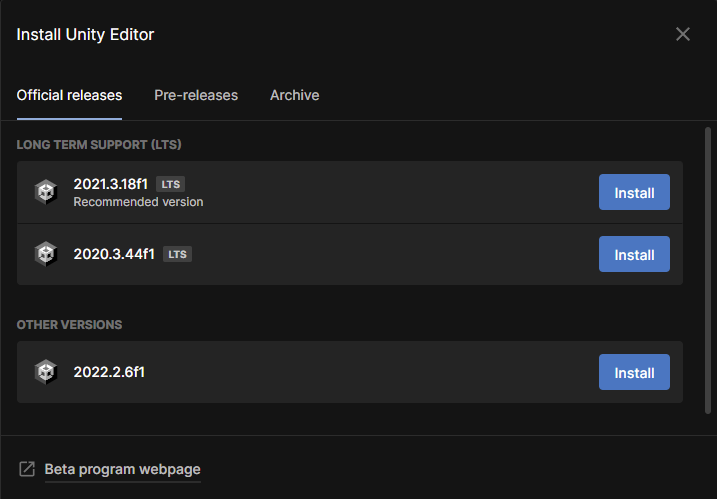
Task: Click the Install Unity Editor title
Action: tap(86, 34)
